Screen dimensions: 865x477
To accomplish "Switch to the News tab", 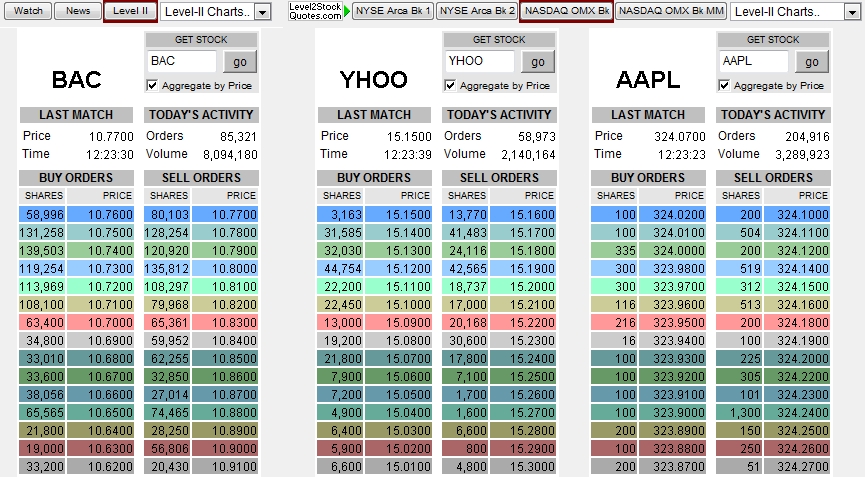I will [77, 11].
